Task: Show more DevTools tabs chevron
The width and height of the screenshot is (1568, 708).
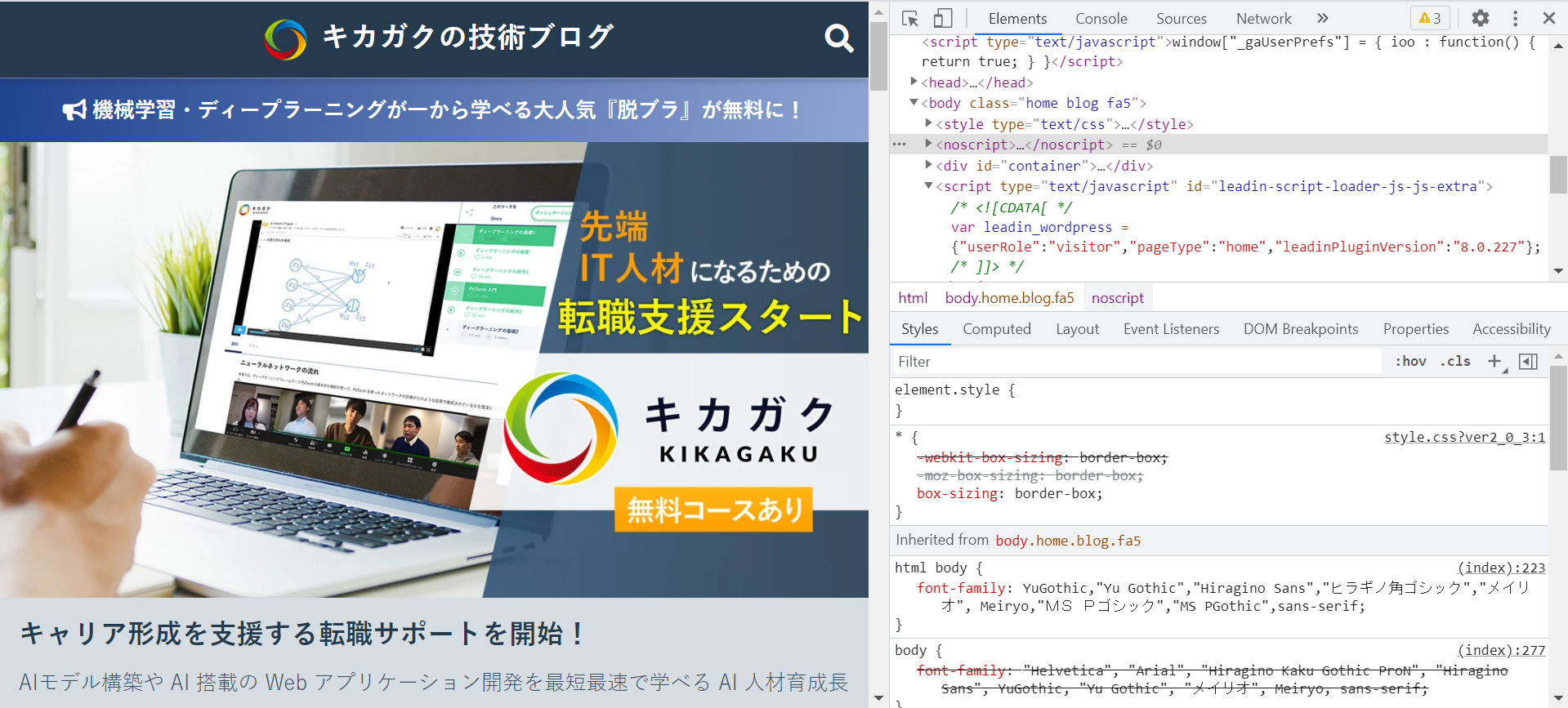Action: pos(1323,18)
